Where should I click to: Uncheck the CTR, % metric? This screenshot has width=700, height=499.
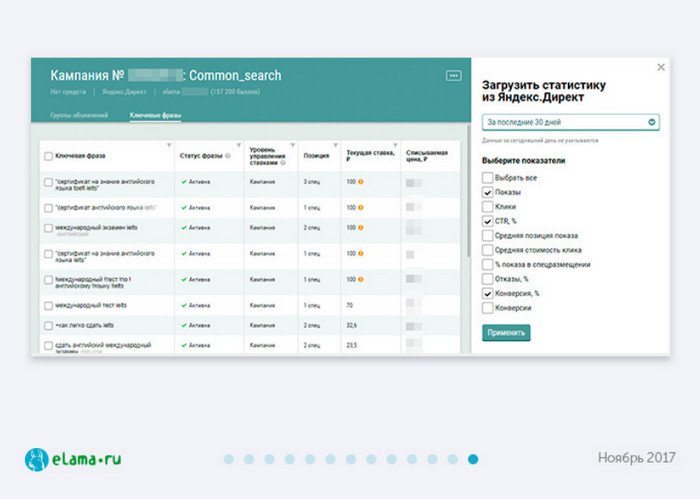pyautogui.click(x=488, y=221)
